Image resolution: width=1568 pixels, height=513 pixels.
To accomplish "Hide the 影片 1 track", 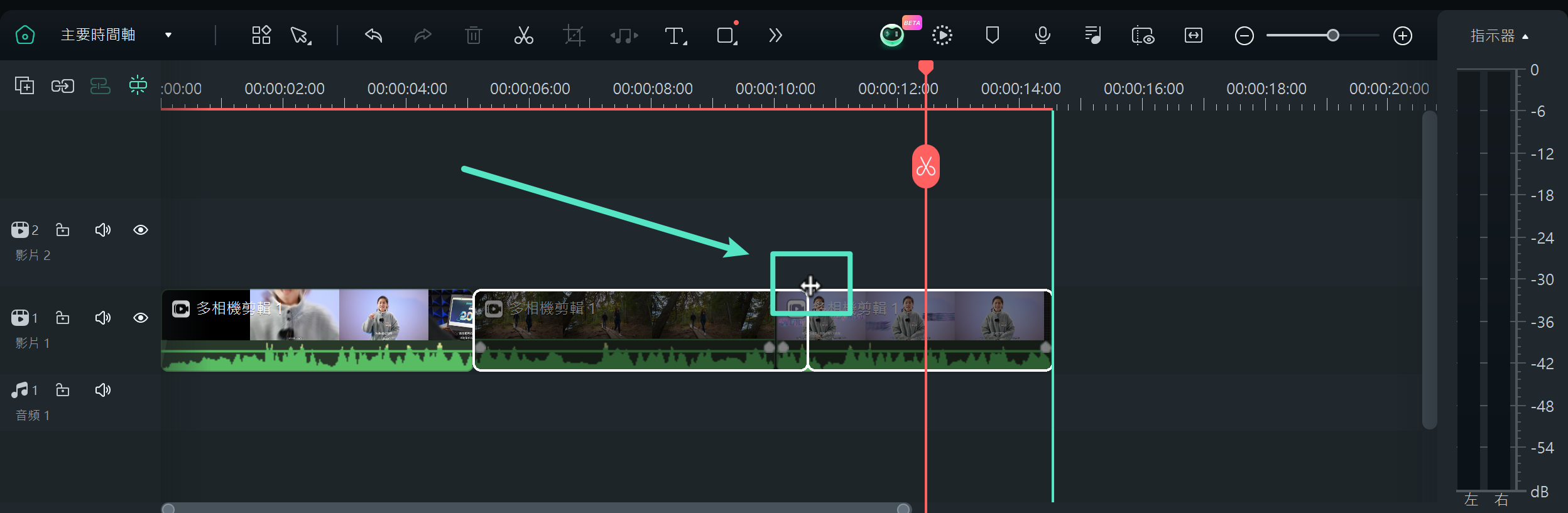I will click(x=141, y=318).
